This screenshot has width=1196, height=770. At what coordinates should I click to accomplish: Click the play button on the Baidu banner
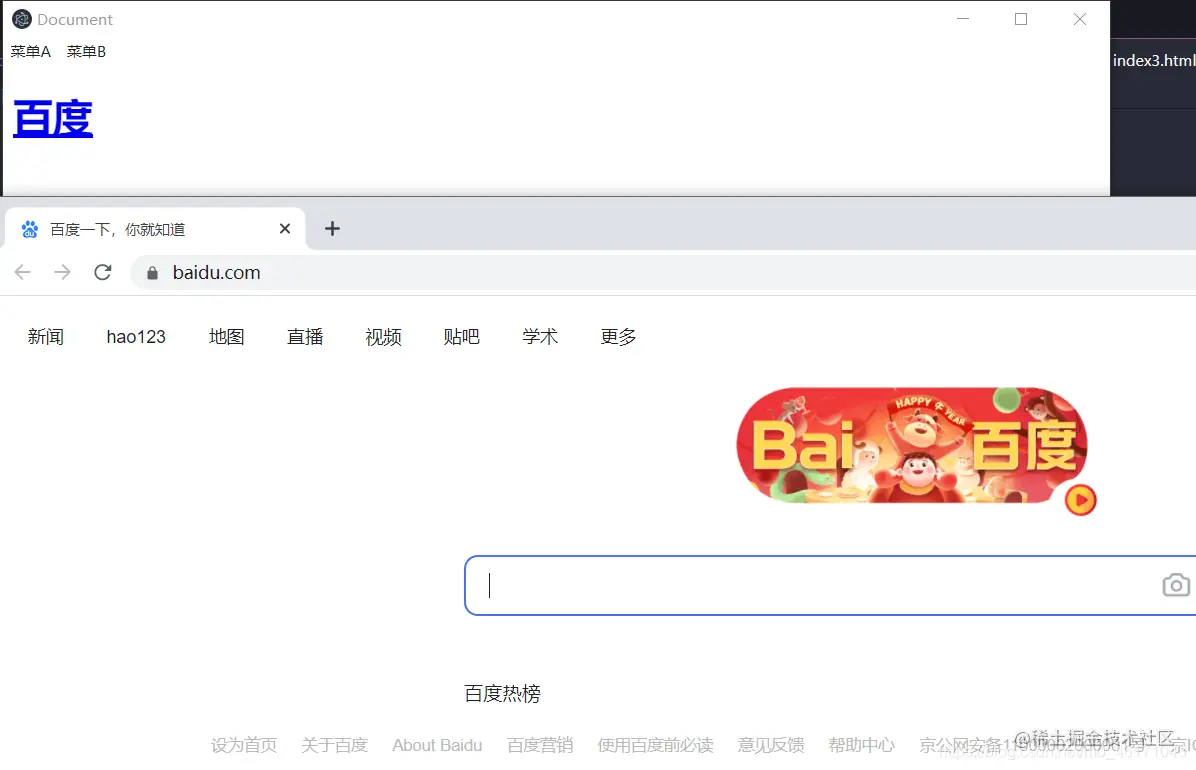point(1078,502)
